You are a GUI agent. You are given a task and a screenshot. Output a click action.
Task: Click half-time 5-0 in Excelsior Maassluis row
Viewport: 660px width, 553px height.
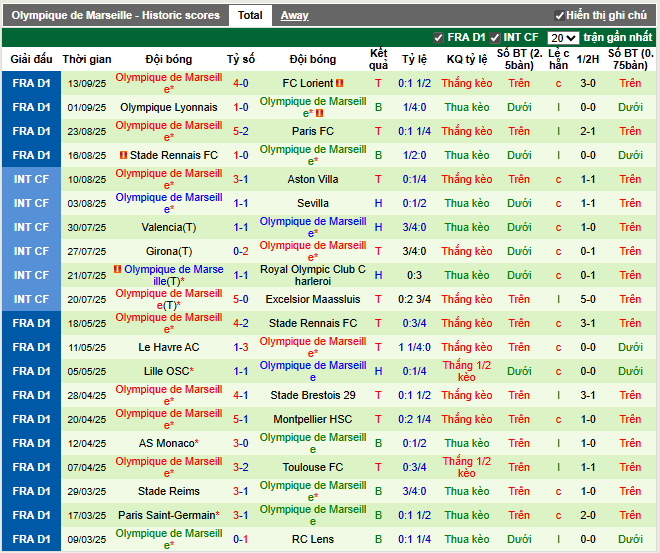588,299
